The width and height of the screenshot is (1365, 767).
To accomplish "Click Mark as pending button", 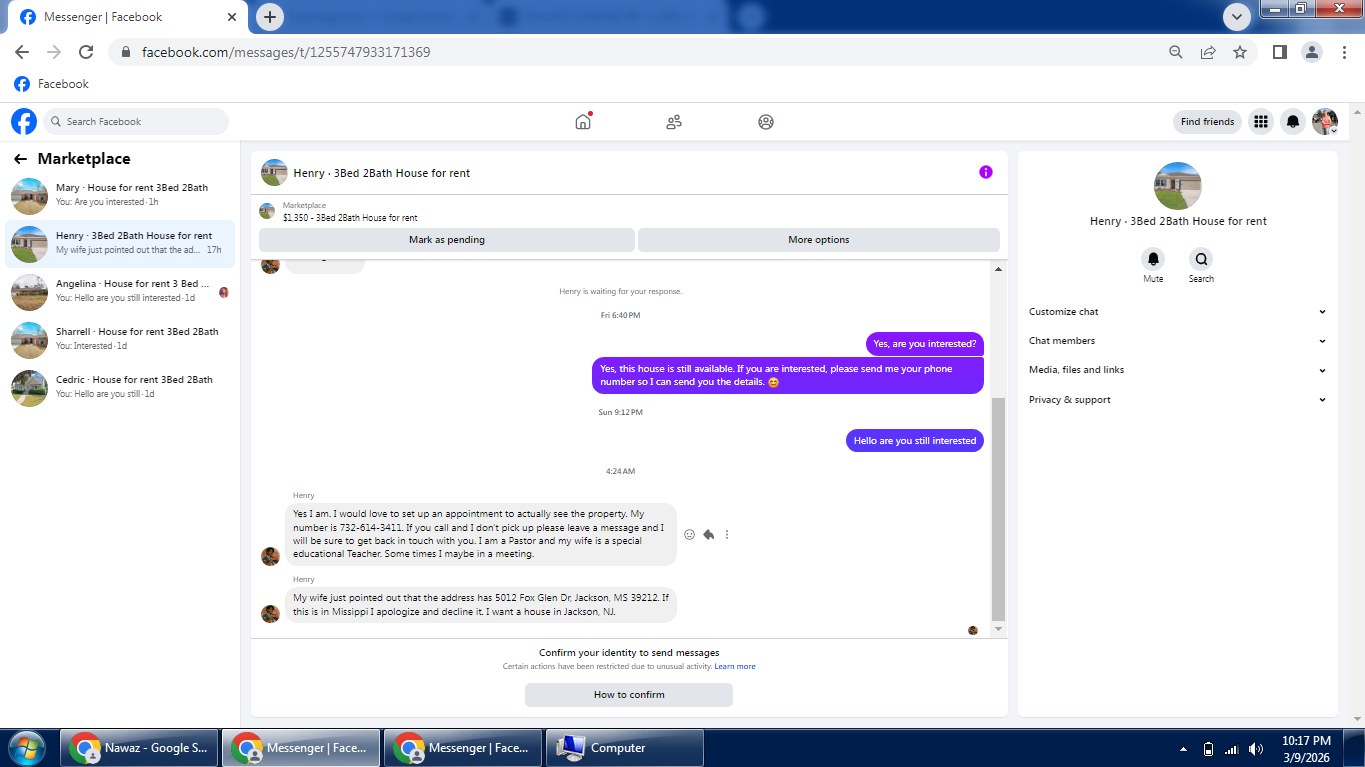I will click(447, 240).
